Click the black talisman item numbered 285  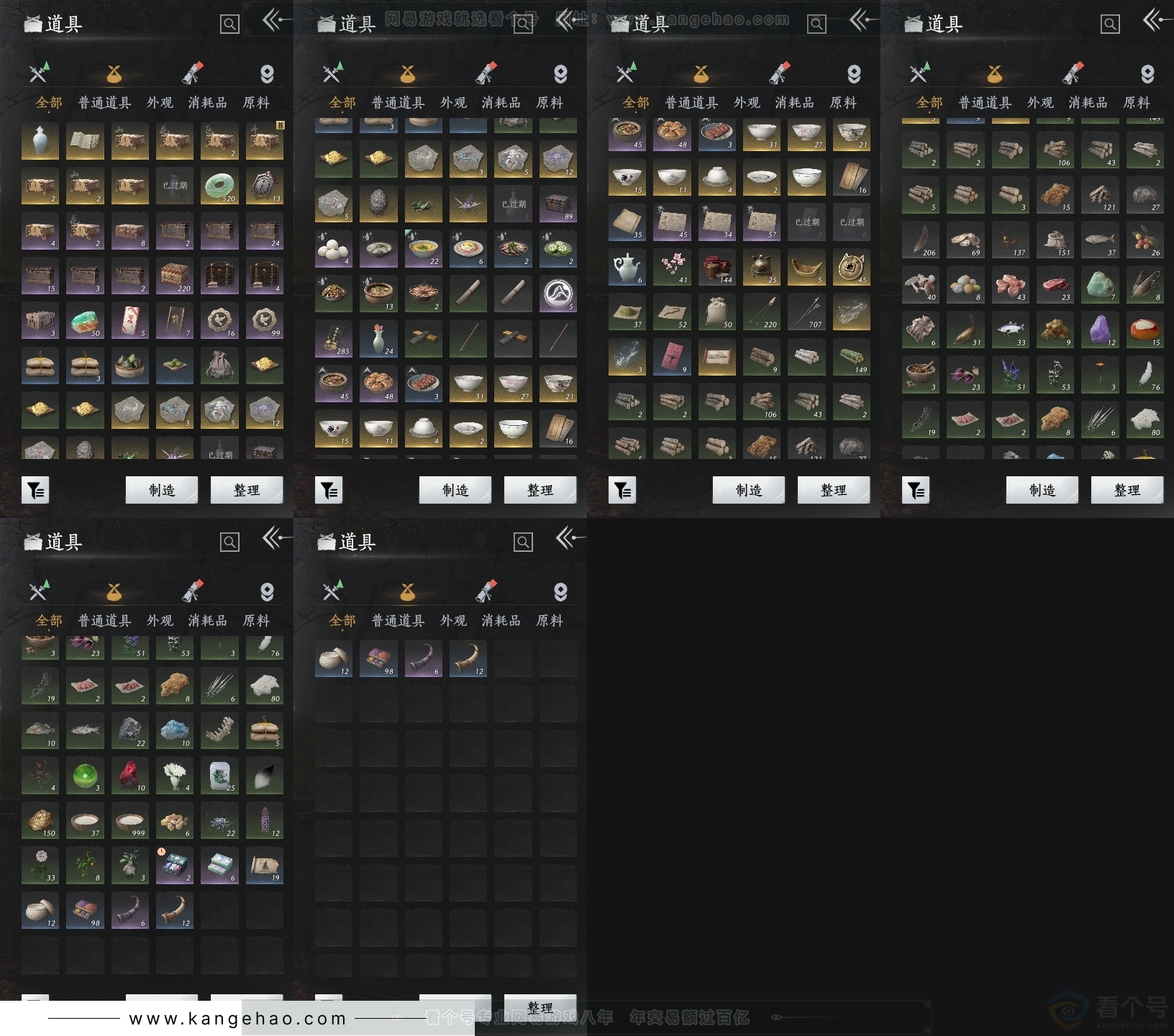point(334,339)
